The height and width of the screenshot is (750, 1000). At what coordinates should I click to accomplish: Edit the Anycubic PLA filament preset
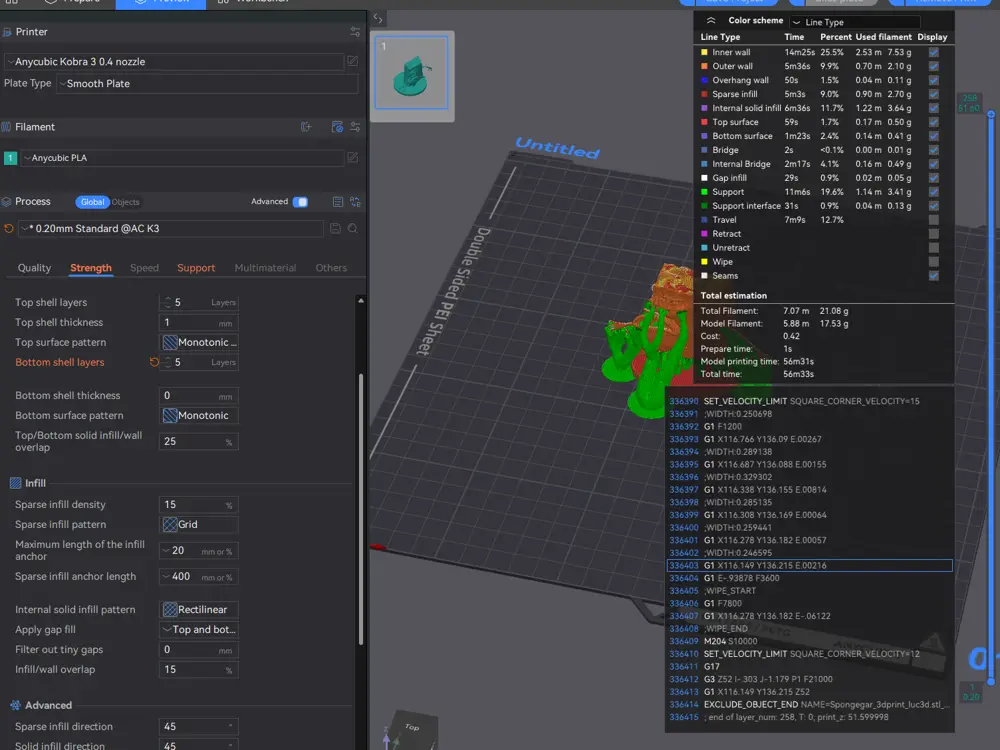point(353,158)
